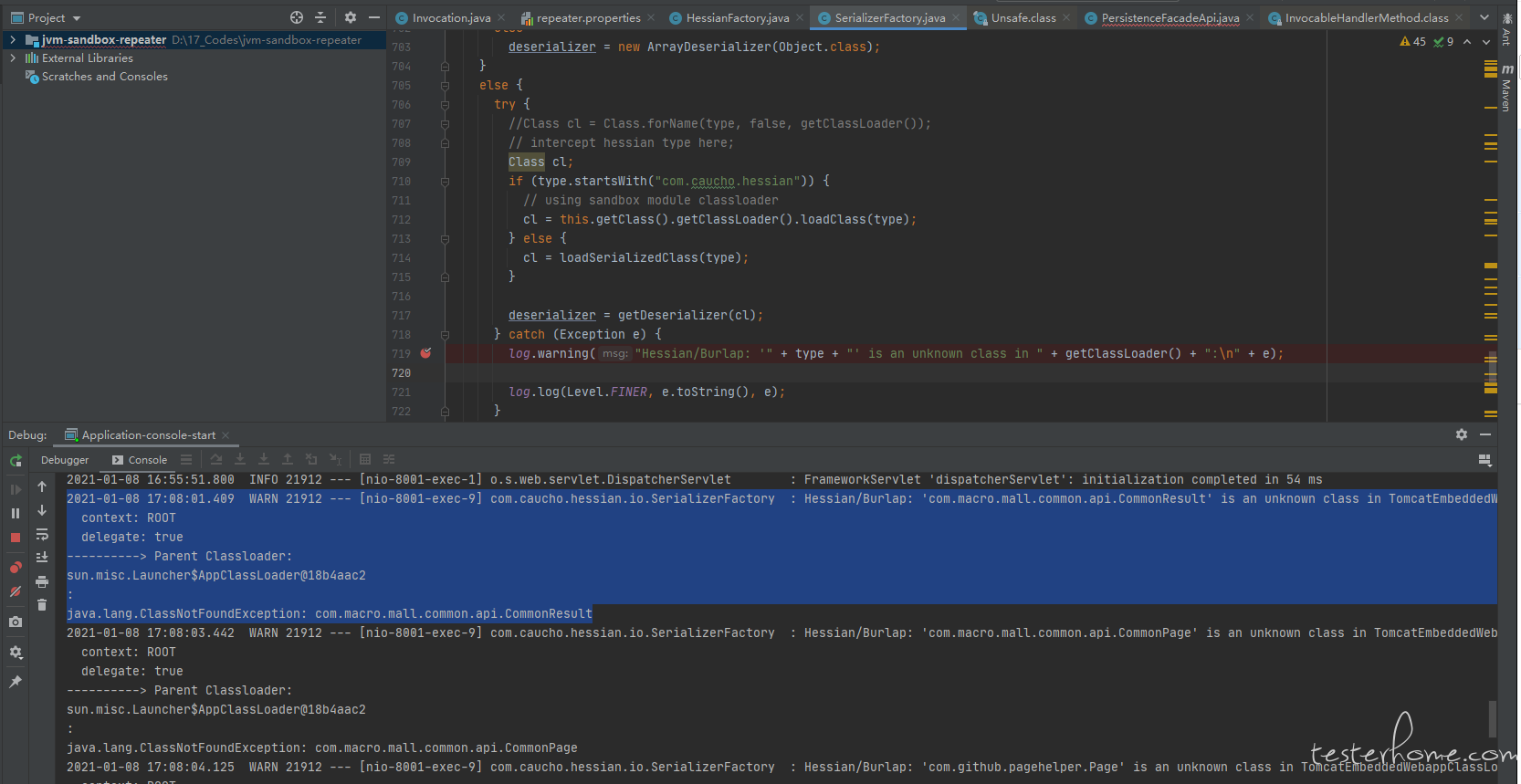
Task: Collapse code fold at line 718
Action: point(445,334)
